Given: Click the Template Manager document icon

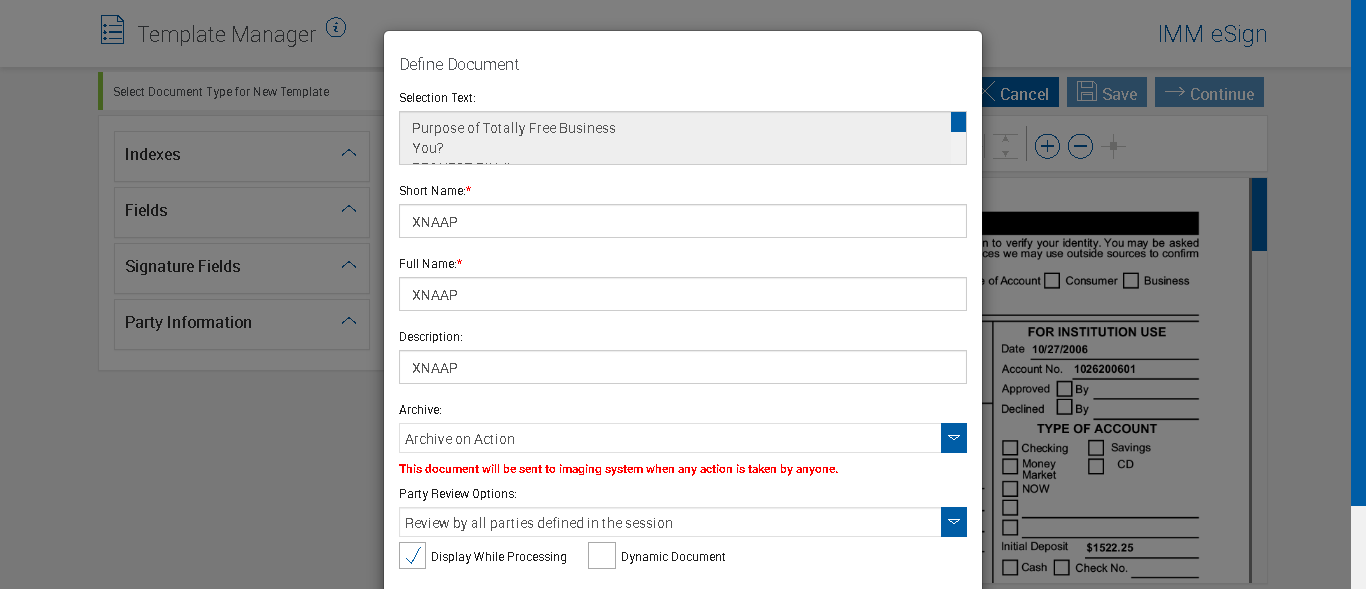Looking at the screenshot, I should pos(113,30).
